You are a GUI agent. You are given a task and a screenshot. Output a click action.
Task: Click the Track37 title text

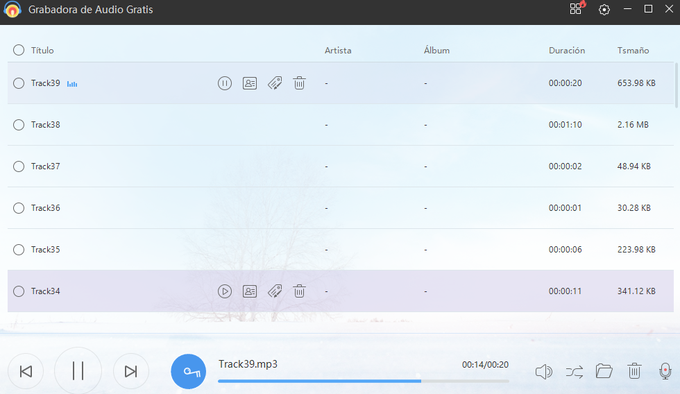[x=46, y=166]
